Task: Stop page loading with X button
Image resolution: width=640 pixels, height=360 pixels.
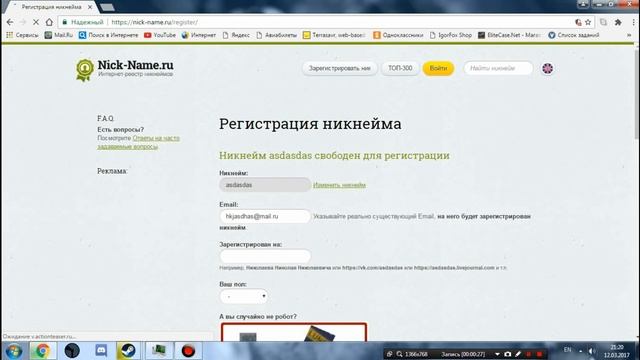Action: [x=36, y=22]
